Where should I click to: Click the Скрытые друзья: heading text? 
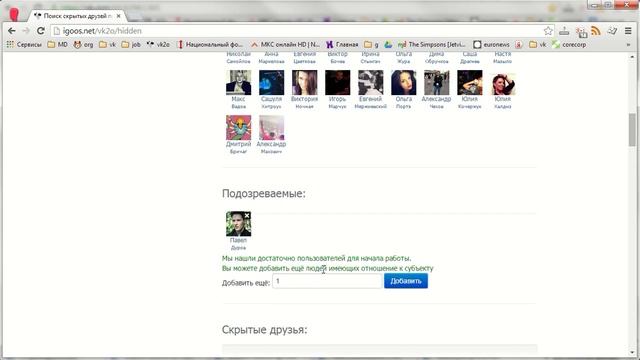point(264,330)
